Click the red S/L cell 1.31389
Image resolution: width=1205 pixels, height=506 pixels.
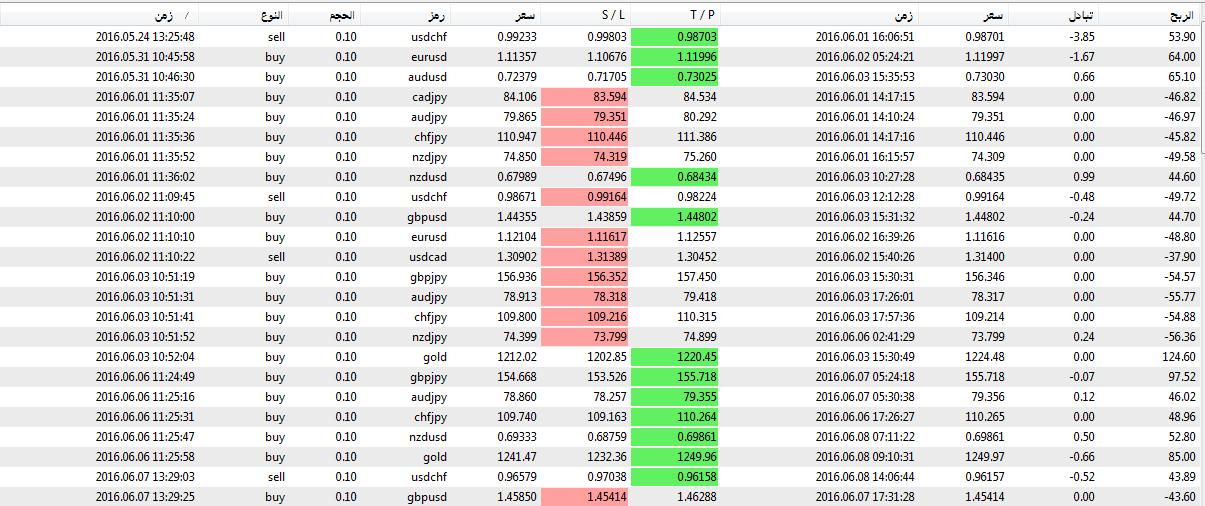tap(584, 257)
